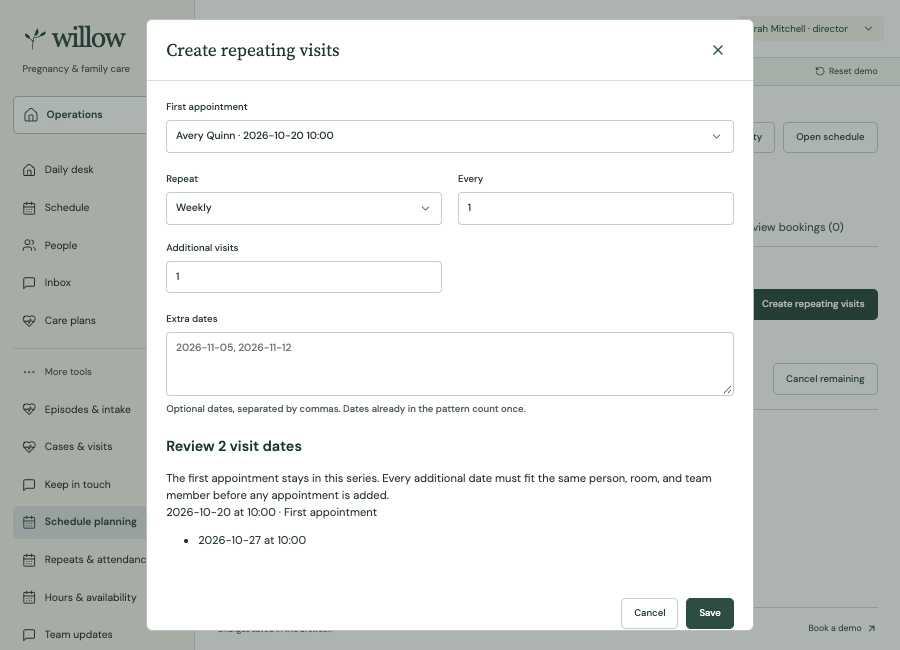Open Keep in touch in the sidebar

80,485
